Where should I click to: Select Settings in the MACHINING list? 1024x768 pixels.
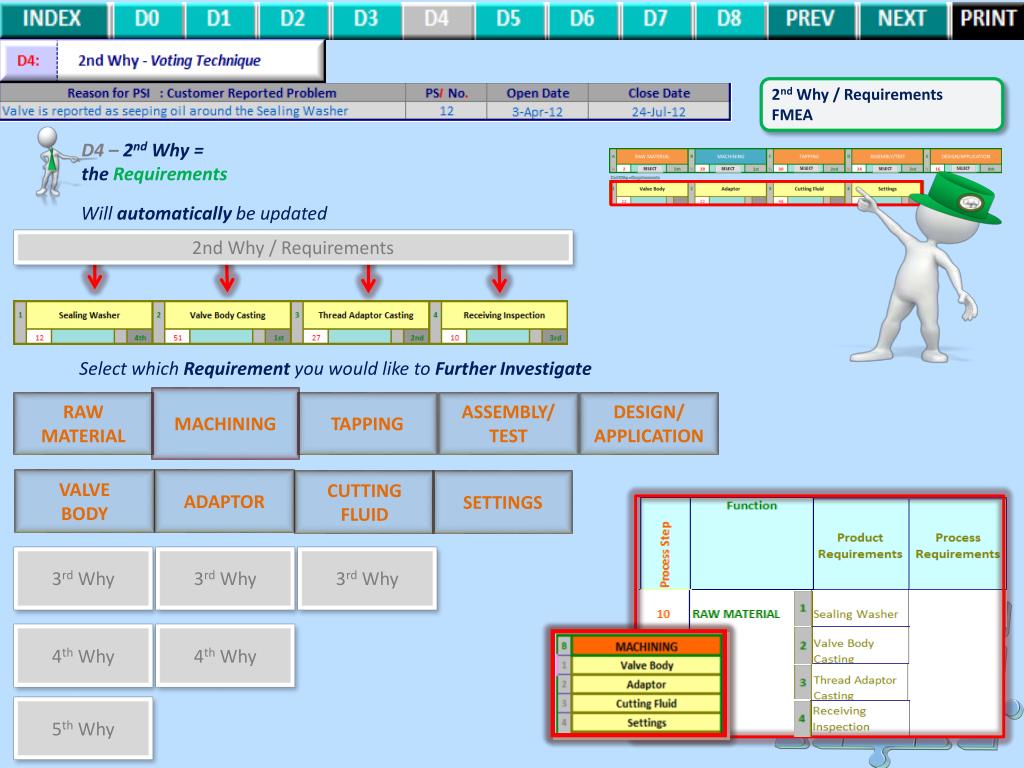[x=647, y=723]
